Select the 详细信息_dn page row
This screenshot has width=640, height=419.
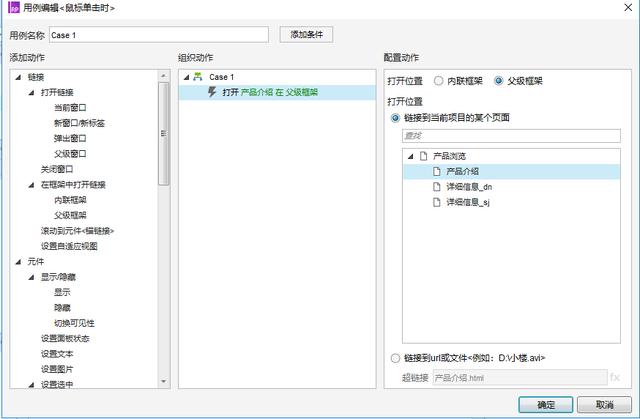click(x=511, y=187)
